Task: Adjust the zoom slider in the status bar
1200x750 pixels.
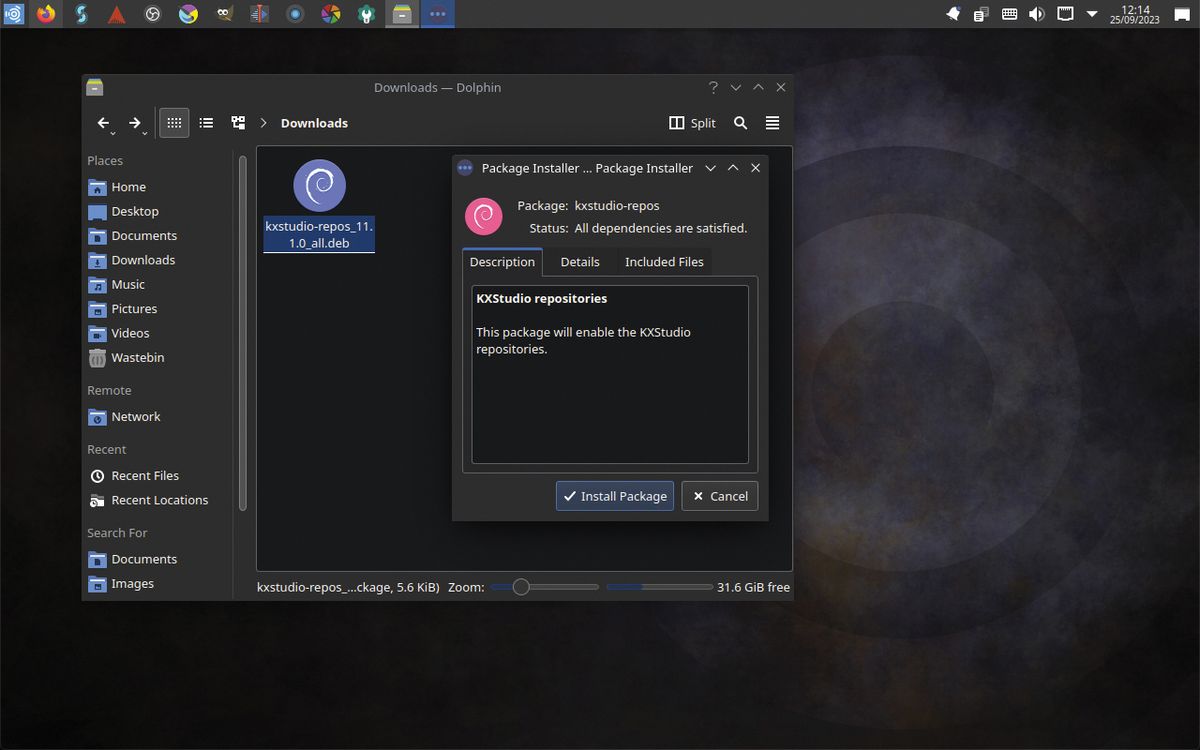Action: (x=521, y=587)
